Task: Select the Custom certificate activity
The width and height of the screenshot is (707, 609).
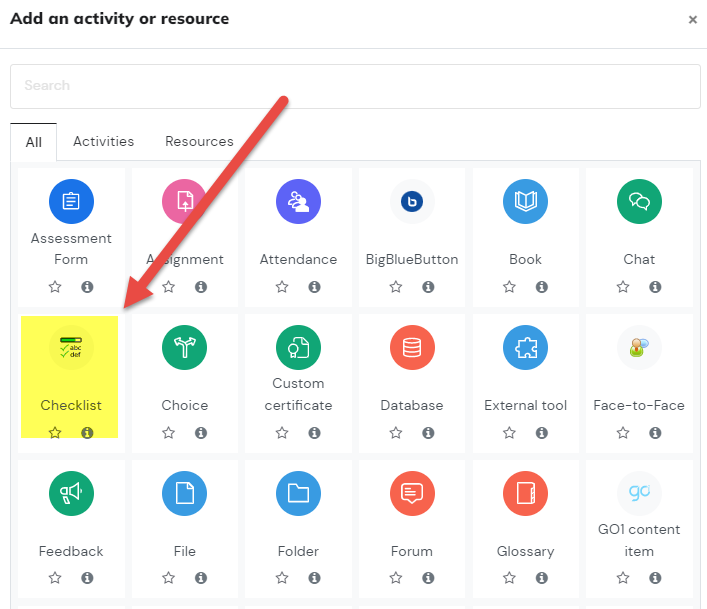Action: point(298,348)
